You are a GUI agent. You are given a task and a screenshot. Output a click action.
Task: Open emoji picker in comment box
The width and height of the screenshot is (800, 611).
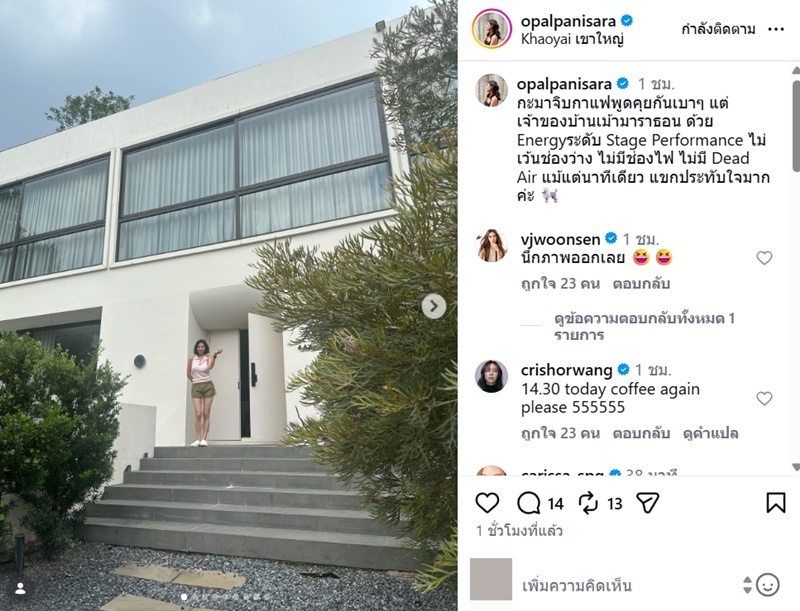767,584
